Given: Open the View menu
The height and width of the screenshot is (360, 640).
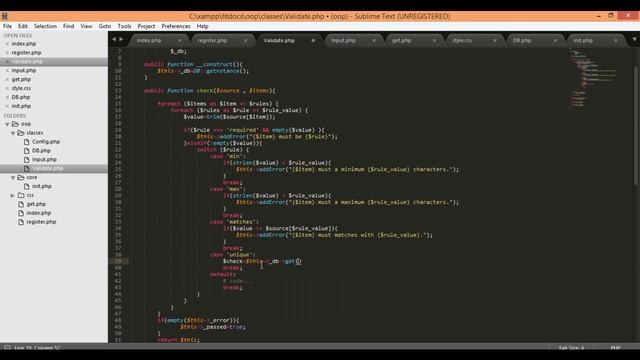Looking at the screenshot, I should pyautogui.click(x=86, y=26).
